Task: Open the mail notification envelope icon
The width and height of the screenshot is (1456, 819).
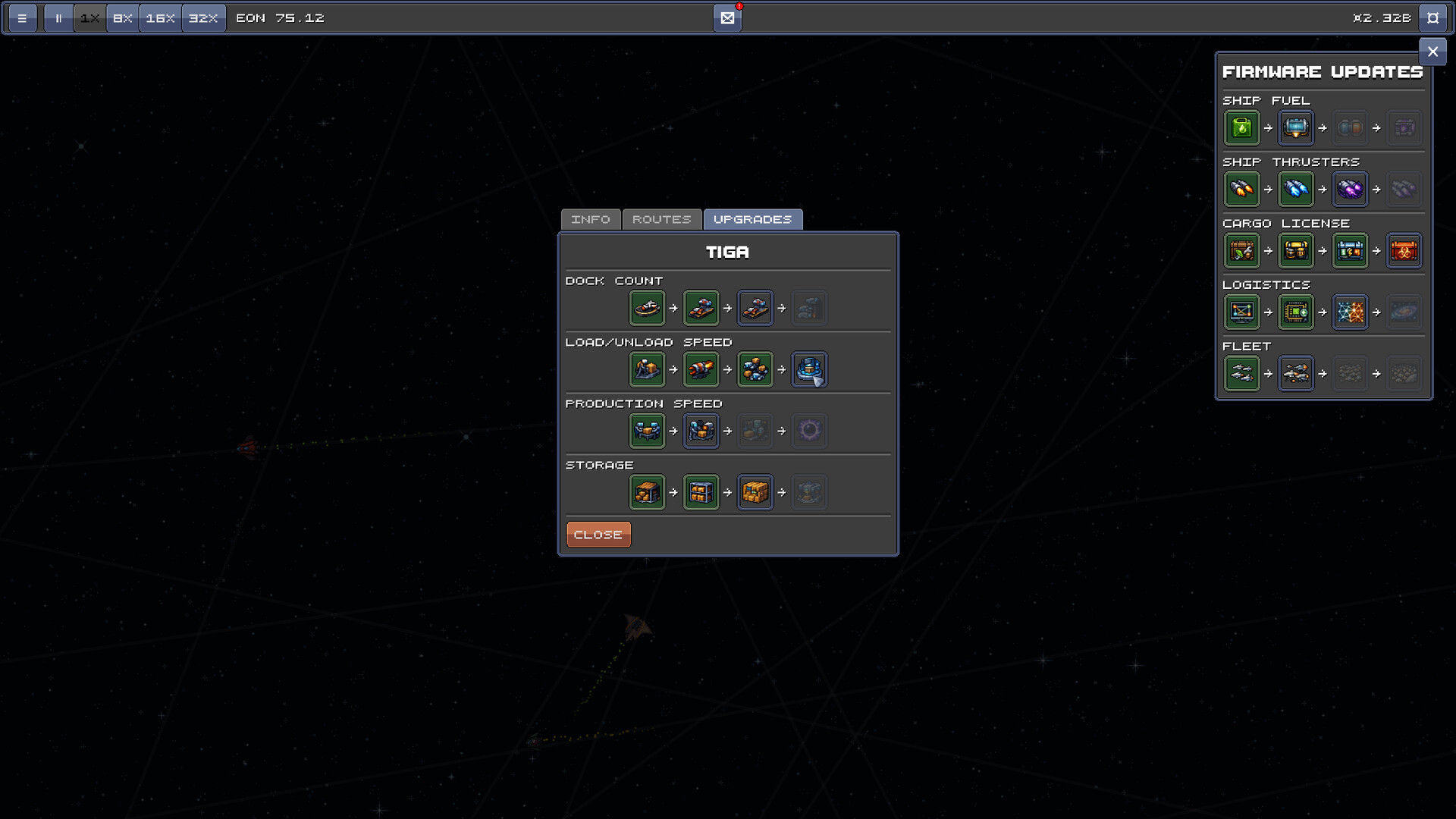Action: click(x=727, y=17)
